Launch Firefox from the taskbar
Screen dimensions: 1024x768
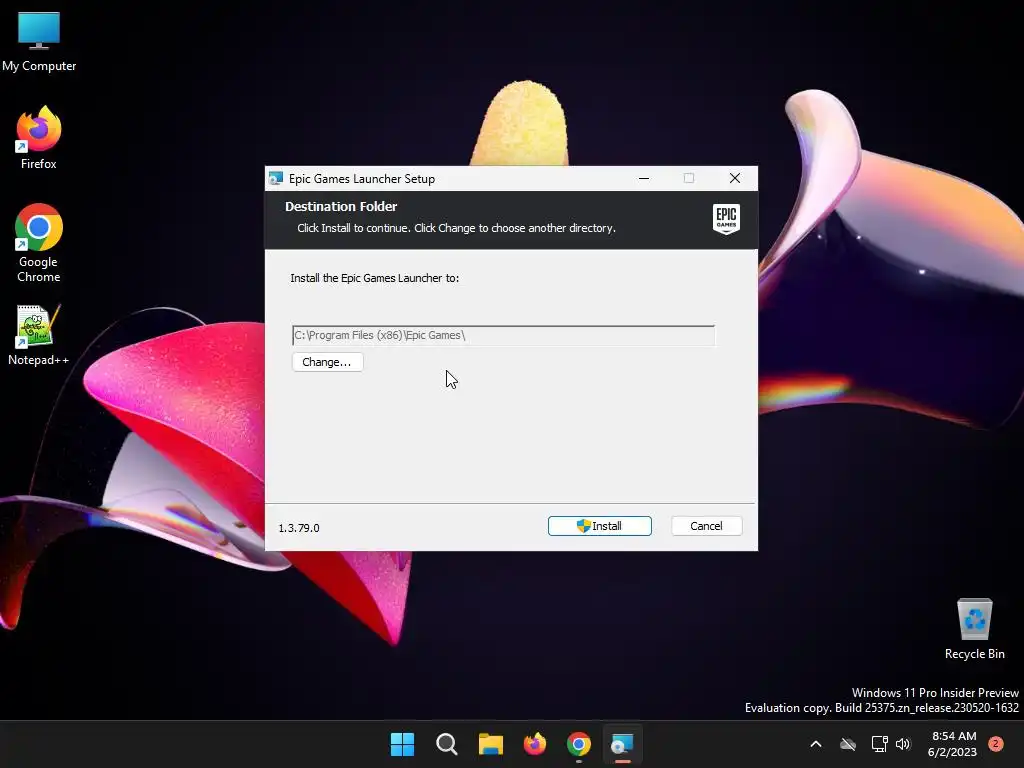click(x=535, y=744)
